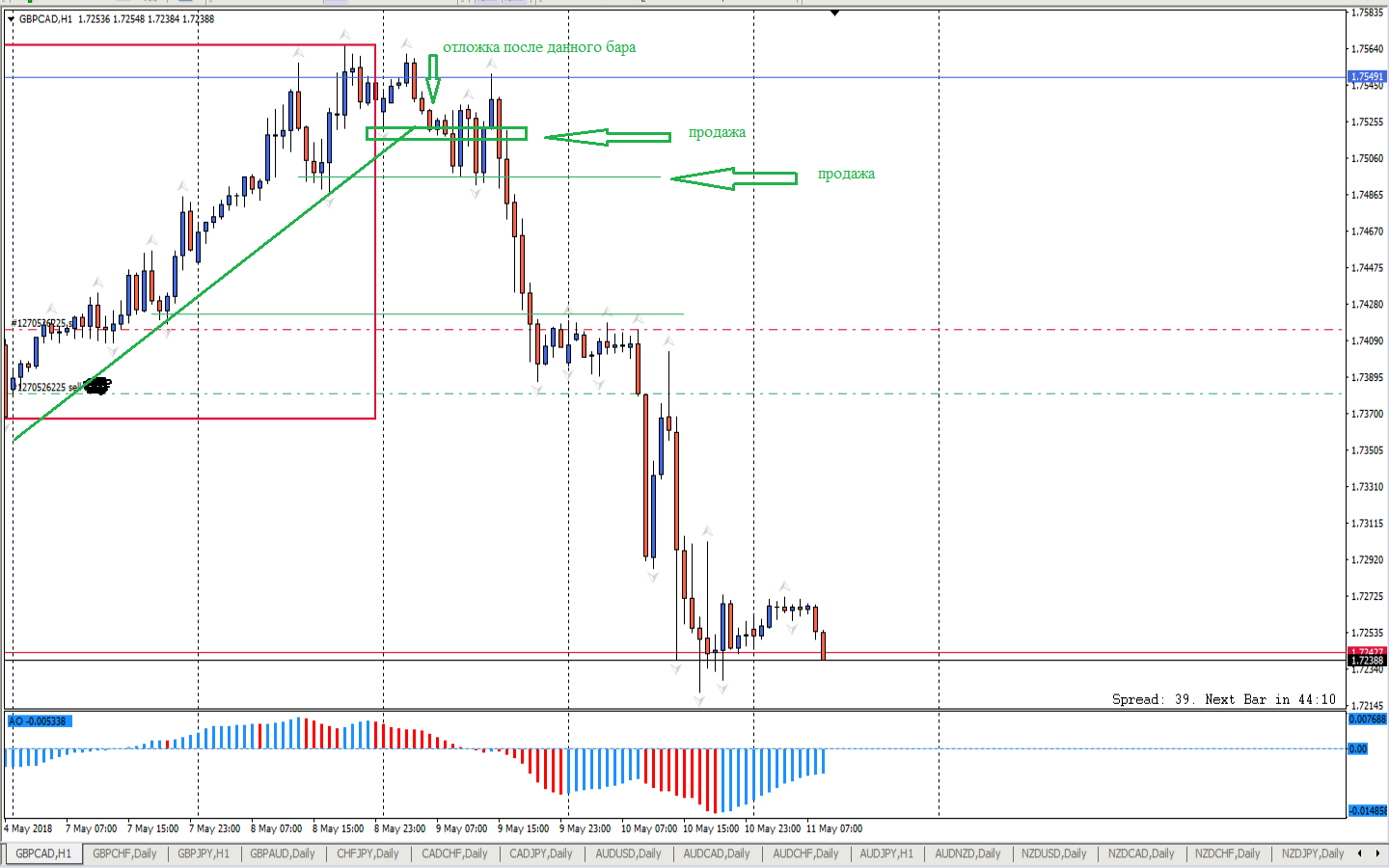
Task: Click the 0.007688 AO scale value
Action: [1367, 719]
